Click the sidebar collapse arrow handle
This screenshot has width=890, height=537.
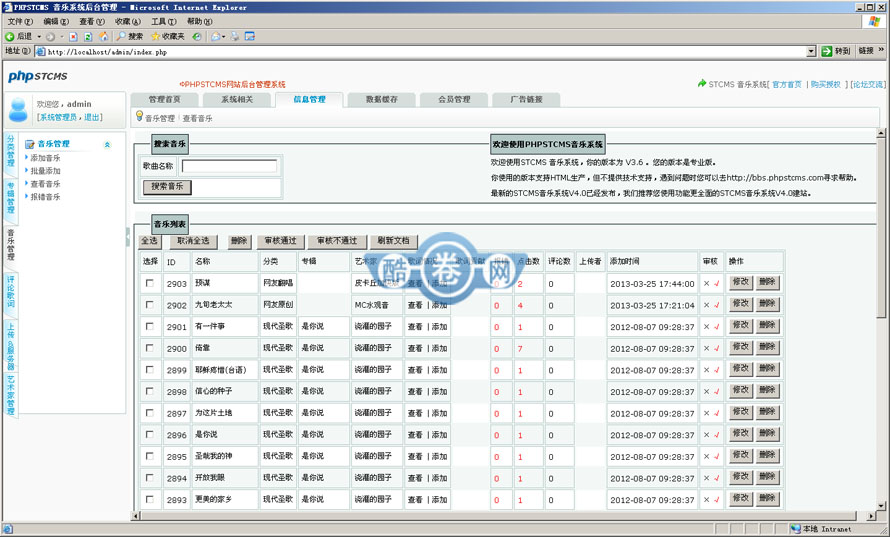tap(128, 236)
